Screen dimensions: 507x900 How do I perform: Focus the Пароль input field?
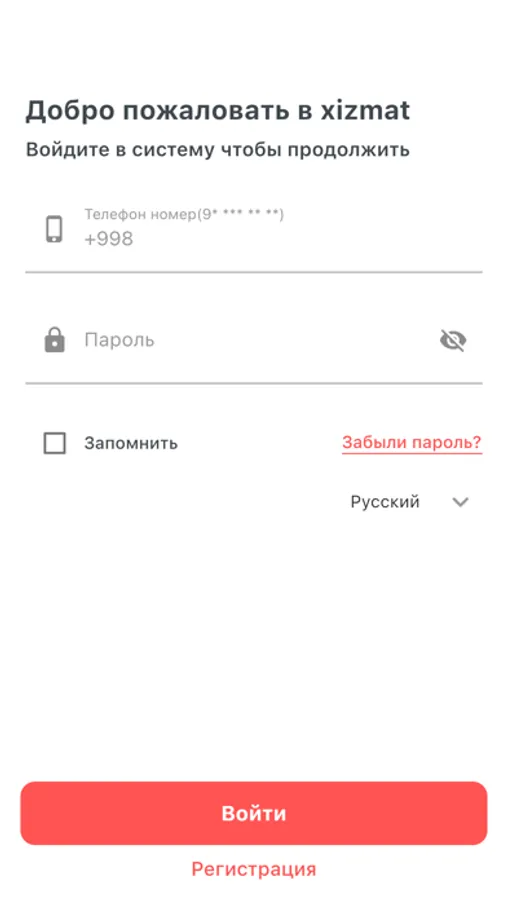(x=254, y=340)
